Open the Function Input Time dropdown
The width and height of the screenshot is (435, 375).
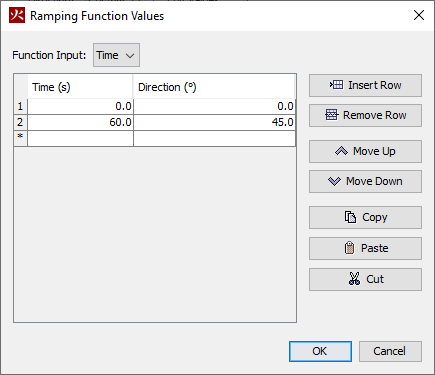click(x=116, y=55)
